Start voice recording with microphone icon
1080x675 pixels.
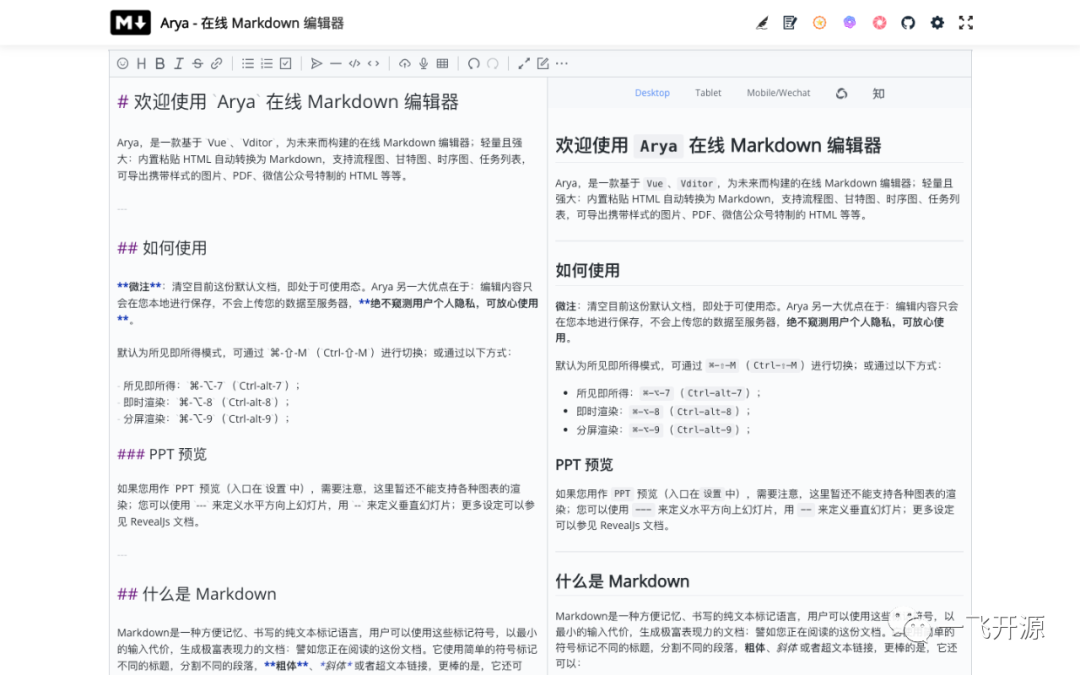click(x=424, y=63)
